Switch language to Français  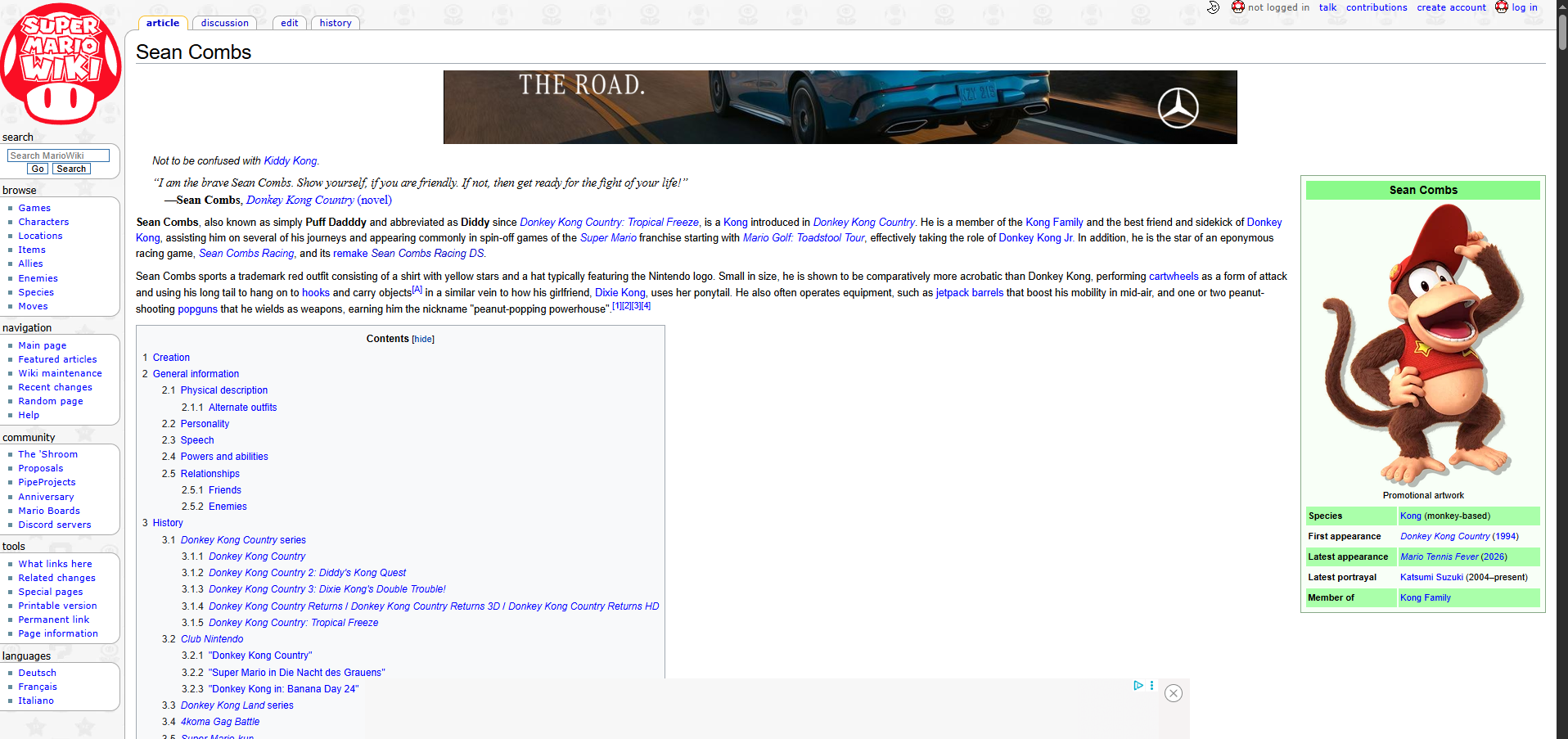[38, 687]
